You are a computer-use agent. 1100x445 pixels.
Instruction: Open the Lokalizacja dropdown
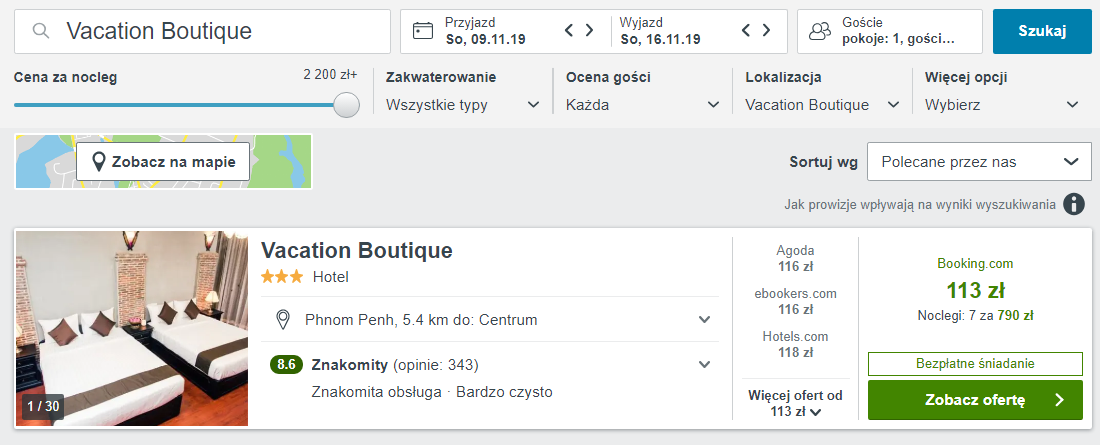pyautogui.click(x=823, y=105)
